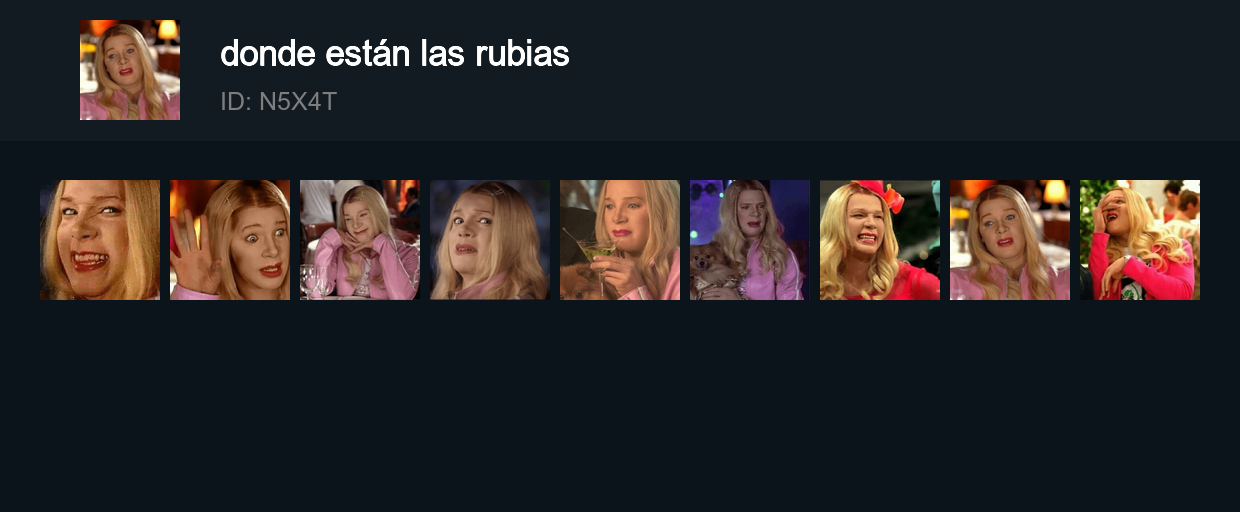Viewport: 1240px width, 512px height.
Task: Pick the frowning sticker with dark blue background
Action: point(490,240)
